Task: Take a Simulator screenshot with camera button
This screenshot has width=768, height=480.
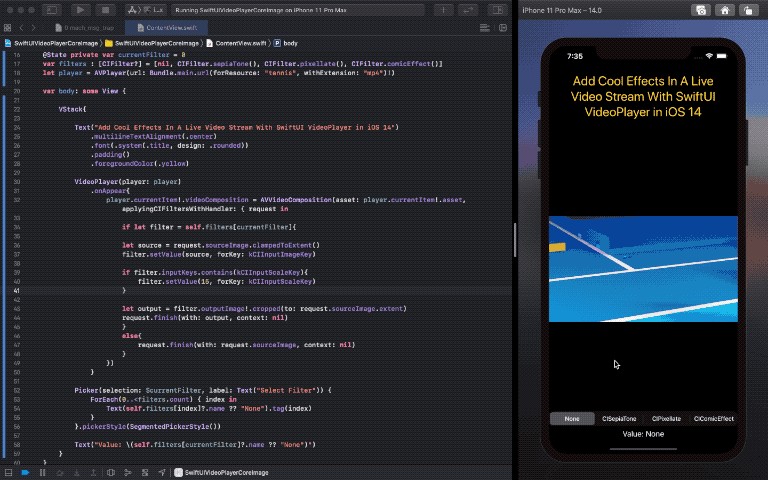Action: click(x=701, y=10)
